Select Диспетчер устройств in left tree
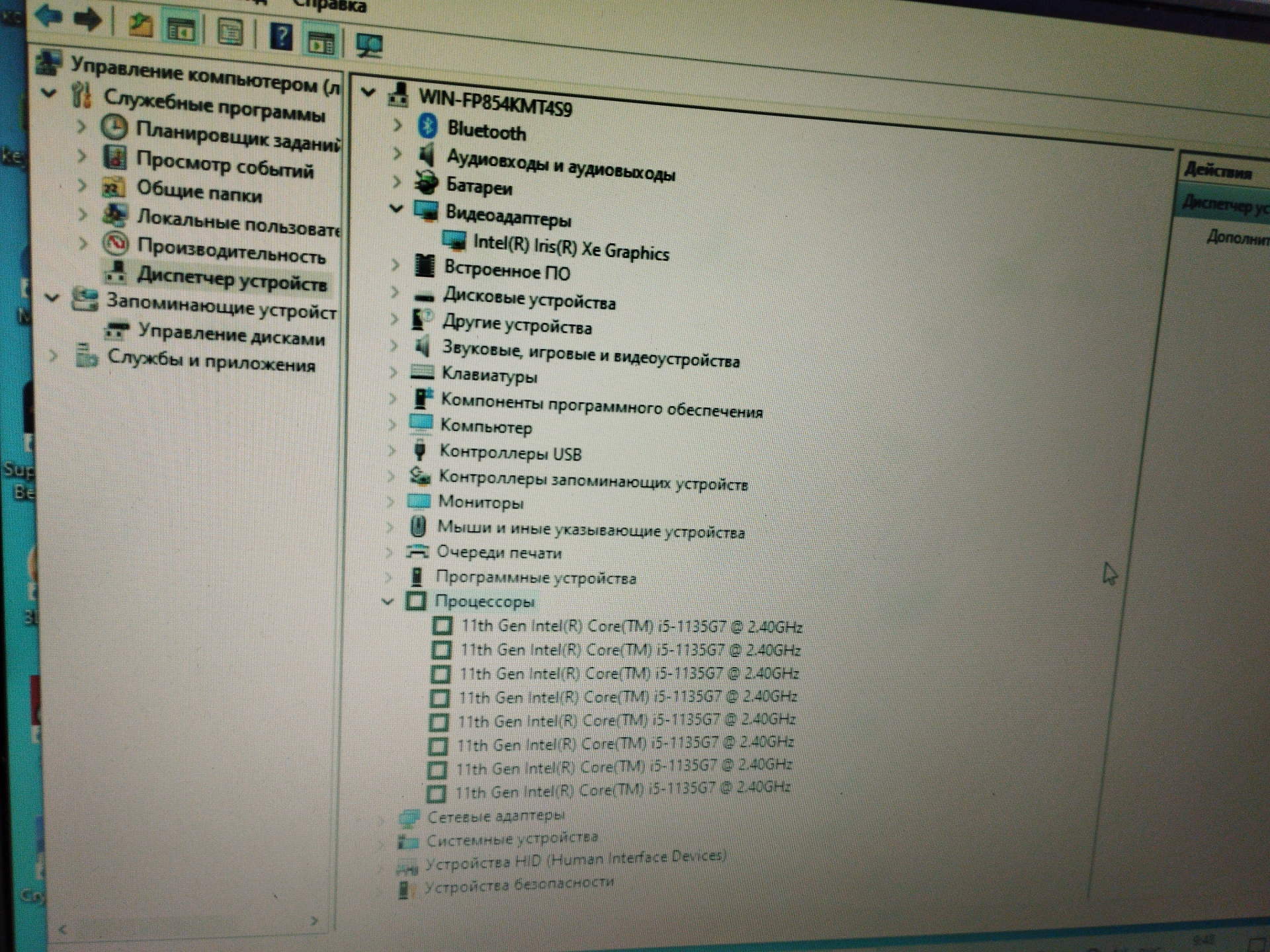The height and width of the screenshot is (952, 1270). click(232, 279)
